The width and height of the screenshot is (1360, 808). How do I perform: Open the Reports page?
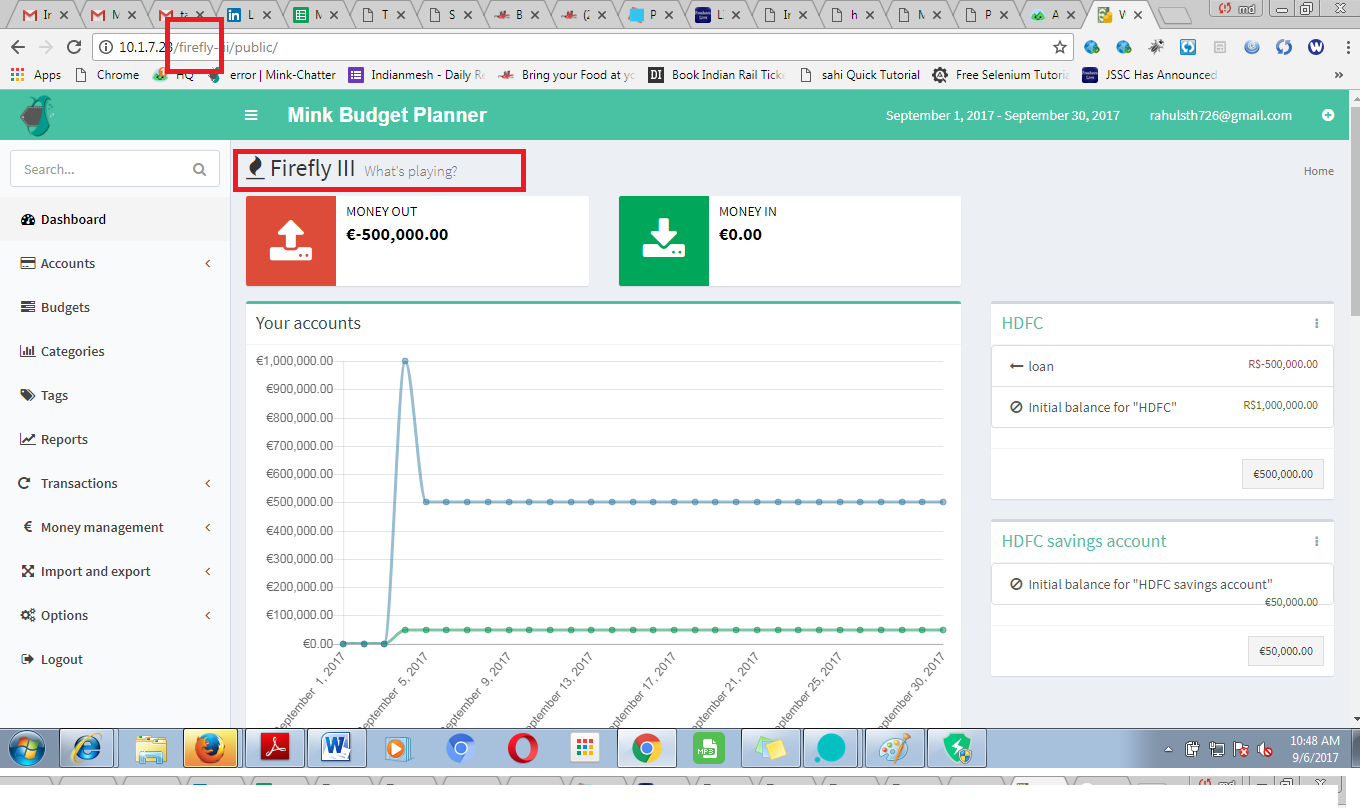(115, 439)
